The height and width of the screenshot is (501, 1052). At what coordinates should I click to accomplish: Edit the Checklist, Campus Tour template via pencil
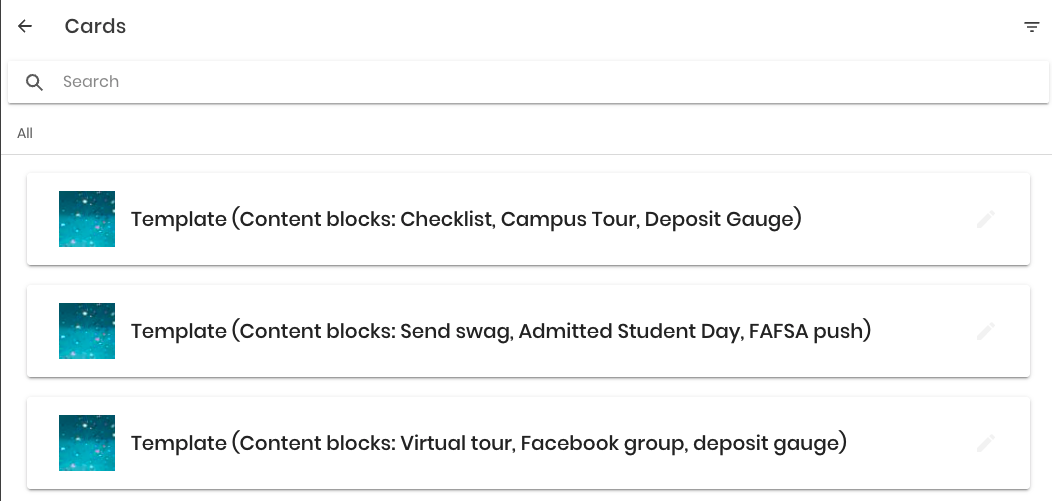[x=985, y=219]
